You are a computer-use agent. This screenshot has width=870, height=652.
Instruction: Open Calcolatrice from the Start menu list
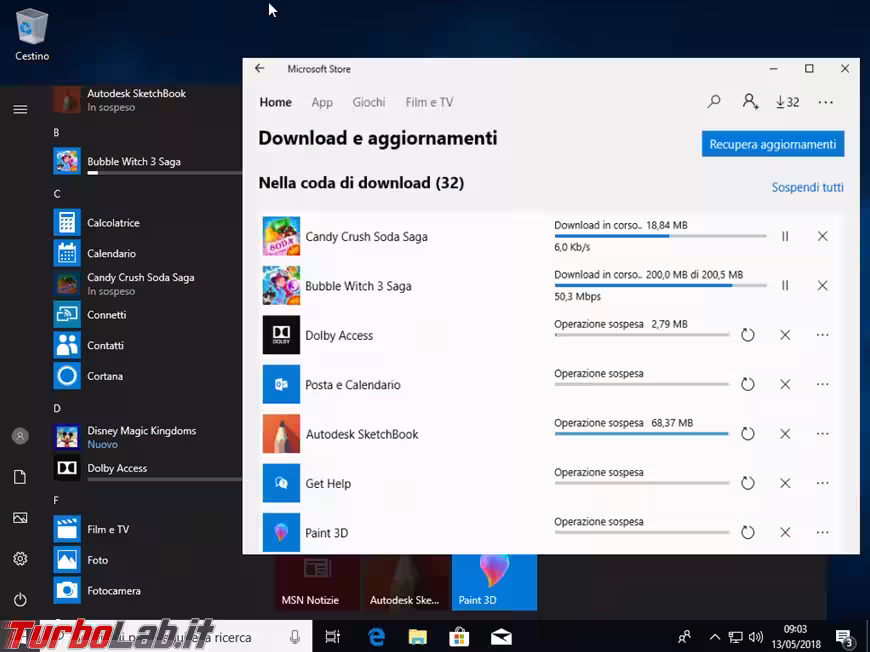pos(112,223)
